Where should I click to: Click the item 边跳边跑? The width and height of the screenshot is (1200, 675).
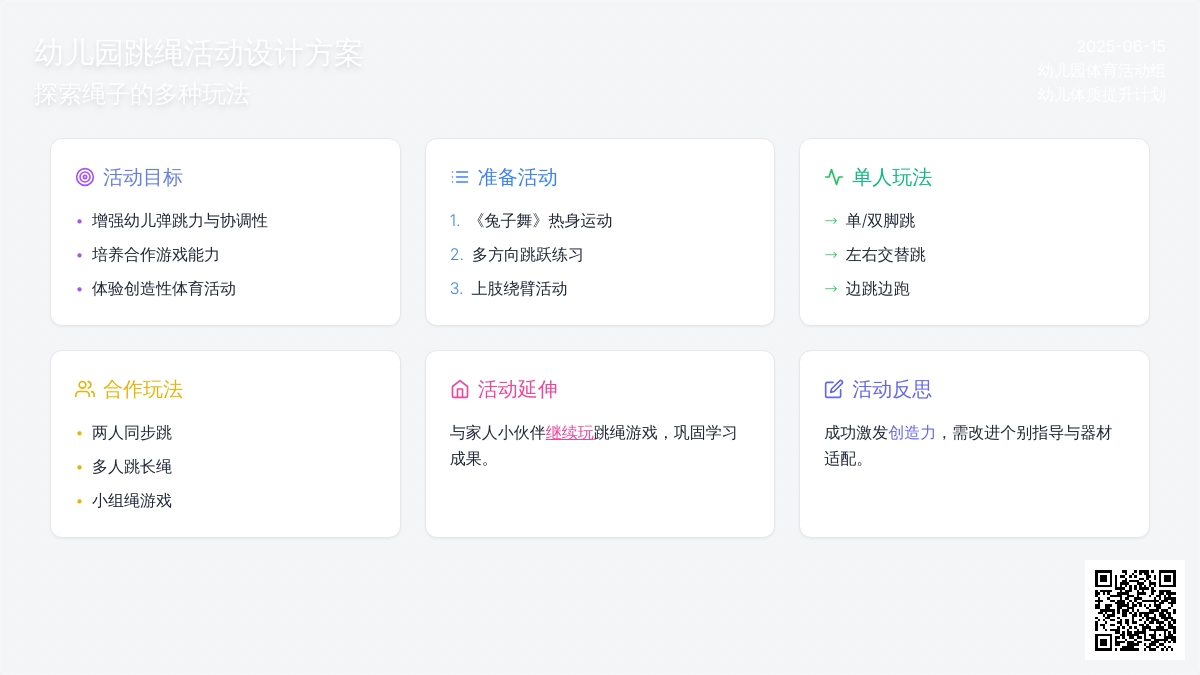click(878, 289)
